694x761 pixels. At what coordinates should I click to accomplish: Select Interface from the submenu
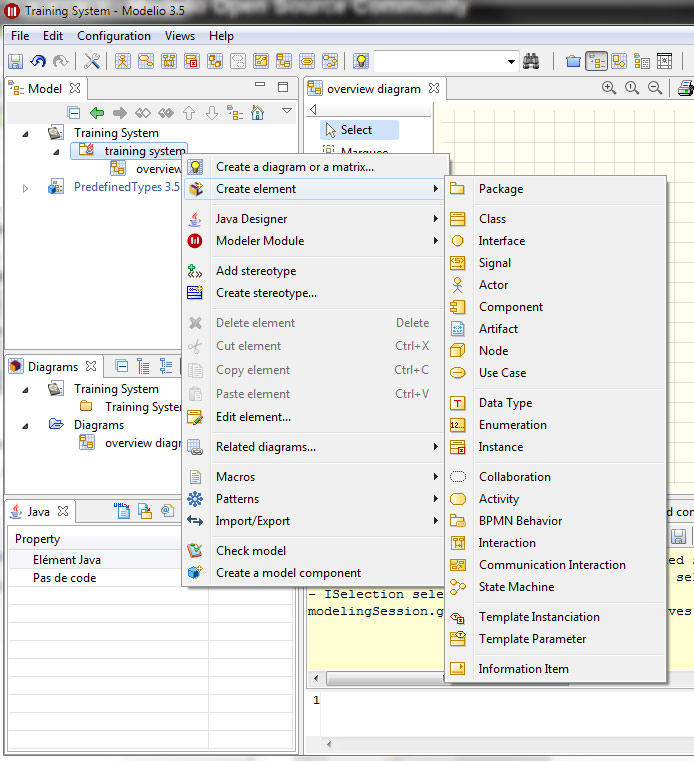(x=556, y=241)
